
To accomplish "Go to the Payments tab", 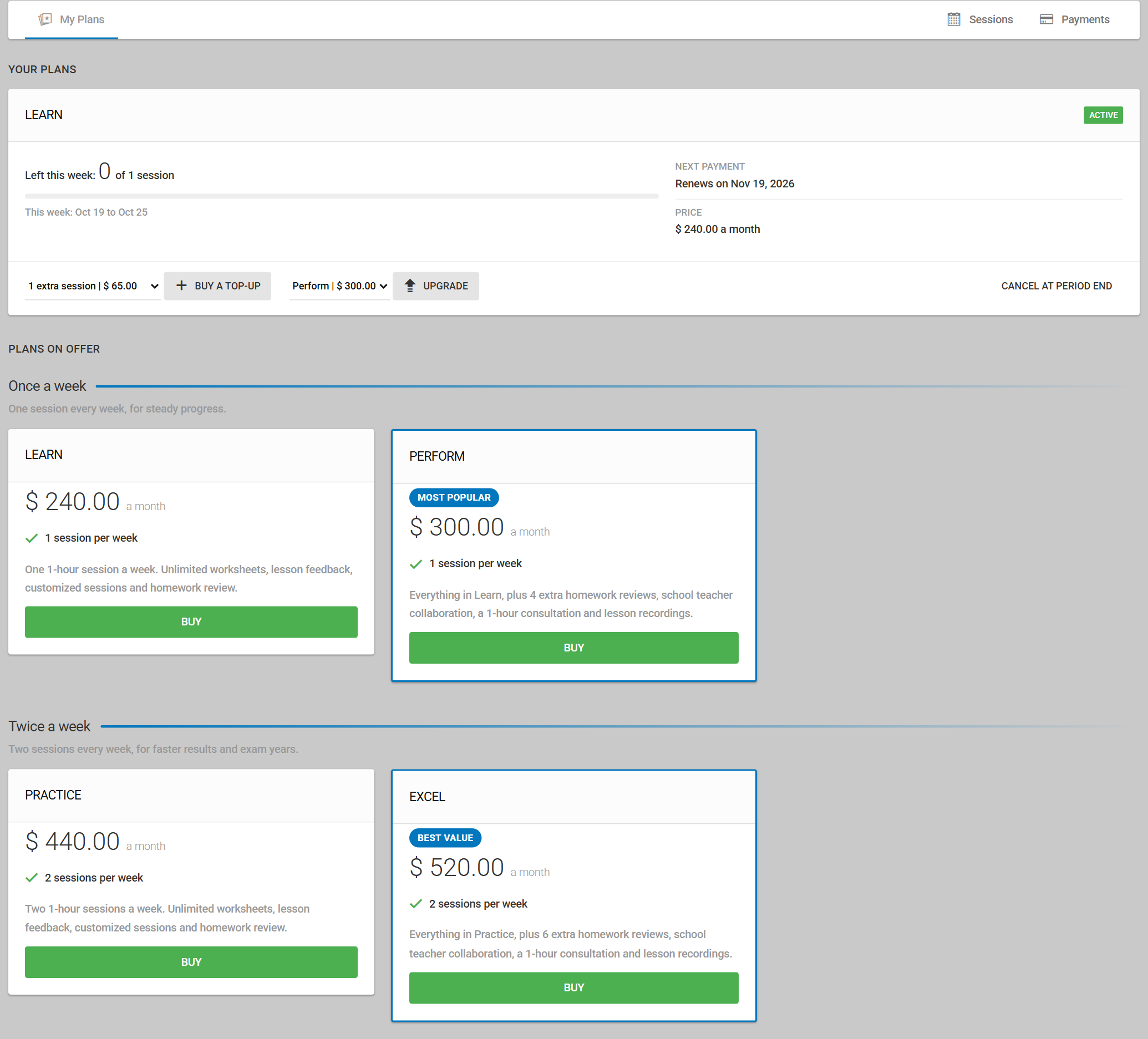I will pos(1075,19).
